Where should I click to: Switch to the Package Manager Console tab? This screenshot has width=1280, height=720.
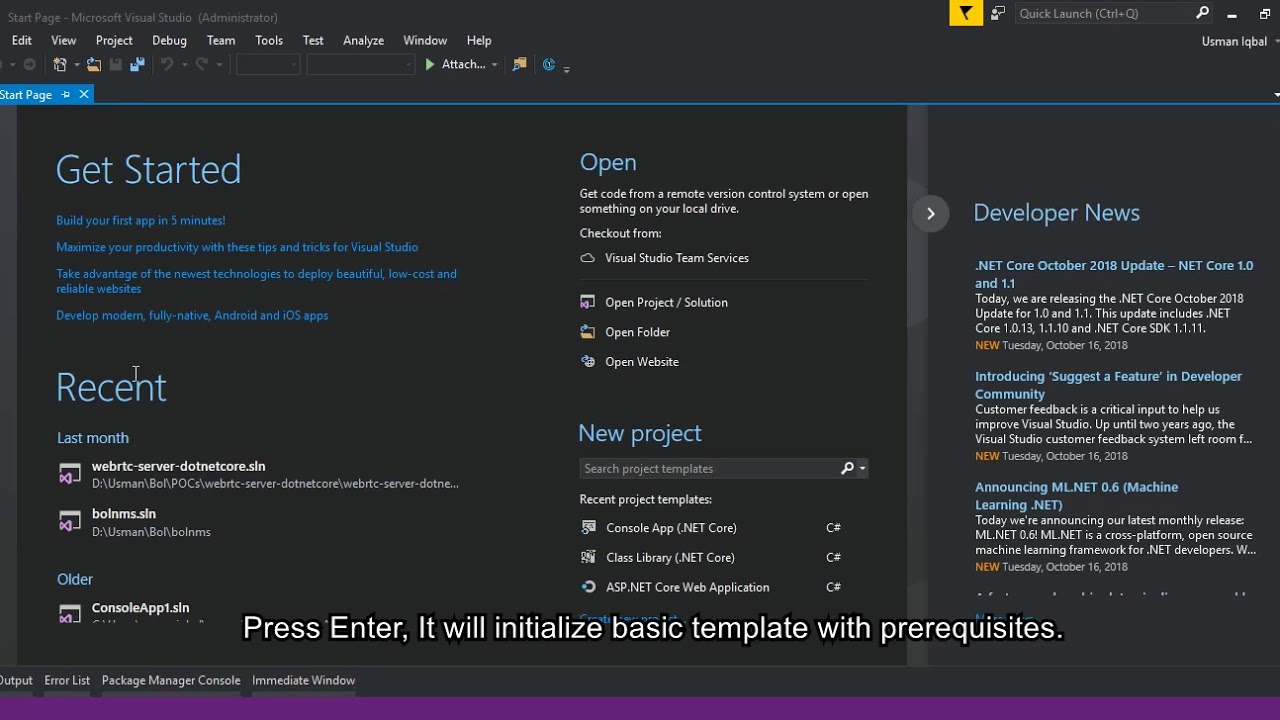171,680
